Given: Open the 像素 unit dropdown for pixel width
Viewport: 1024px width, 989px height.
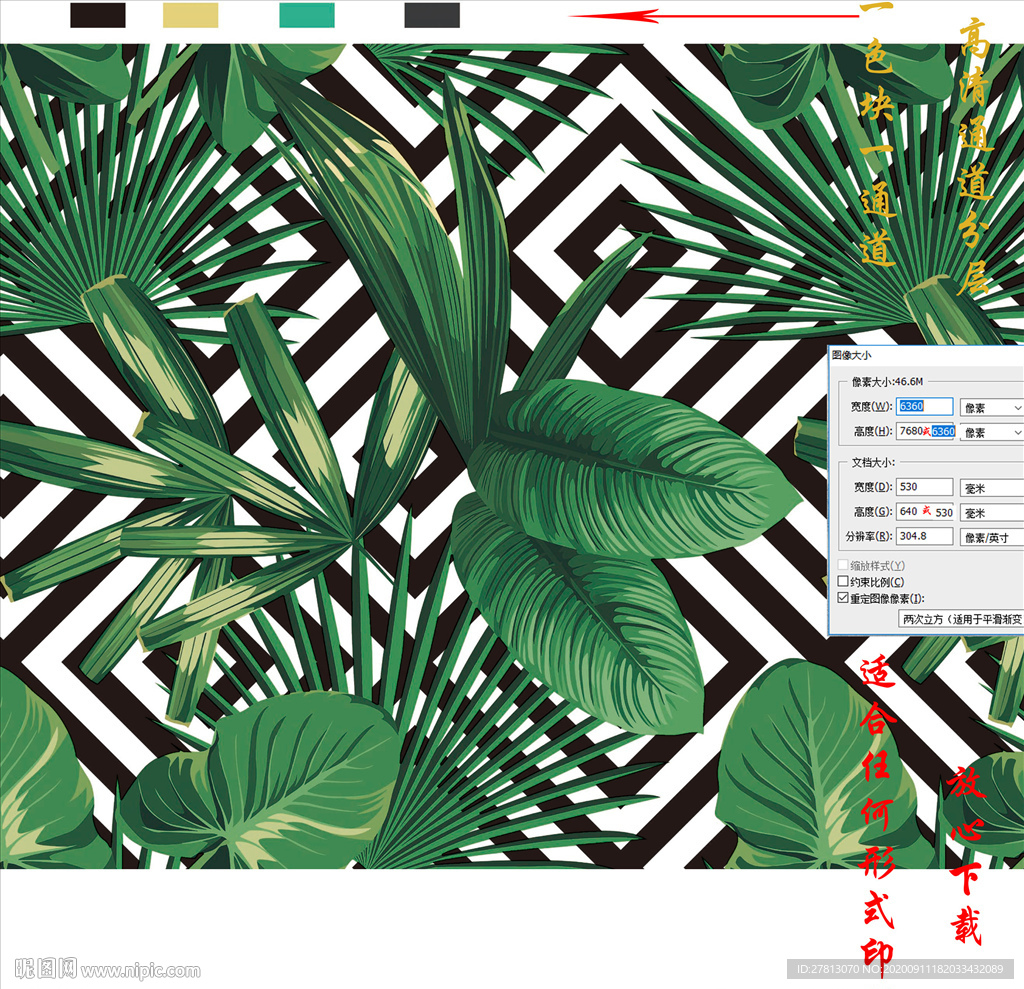Looking at the screenshot, I should [991, 408].
